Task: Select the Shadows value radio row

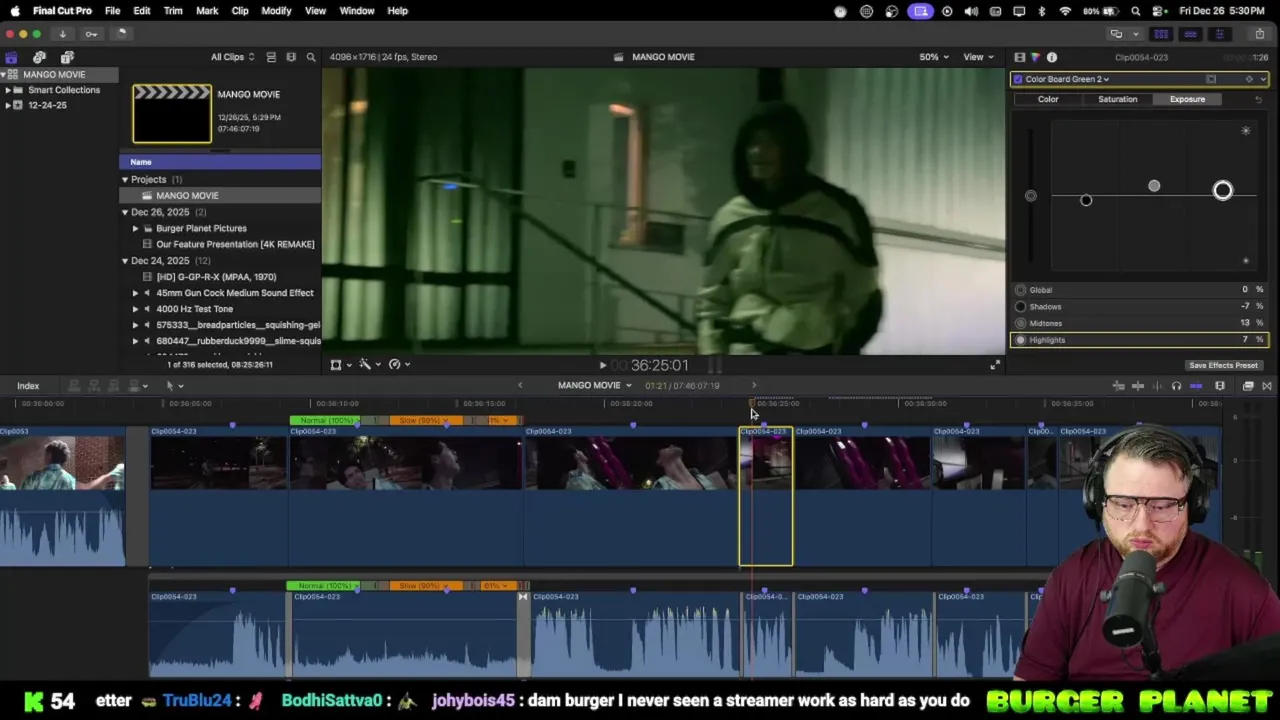Action: tap(1139, 307)
